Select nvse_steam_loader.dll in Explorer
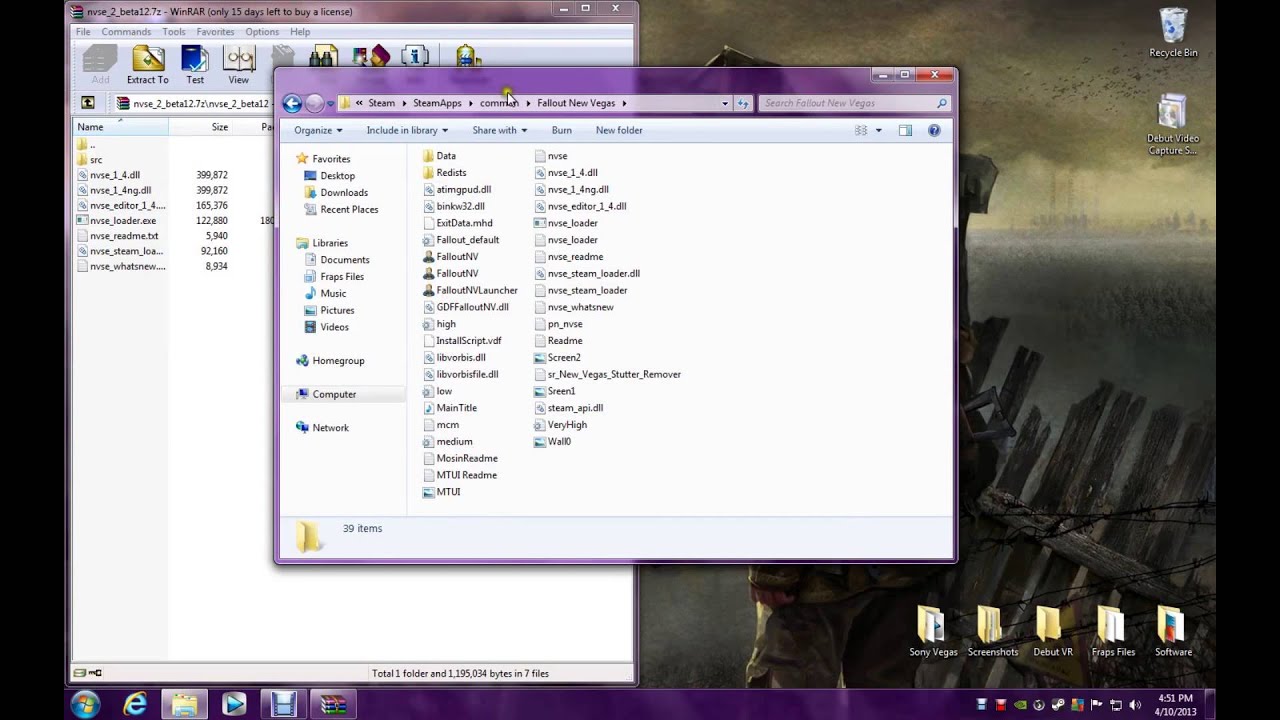1280x720 pixels. click(587, 274)
